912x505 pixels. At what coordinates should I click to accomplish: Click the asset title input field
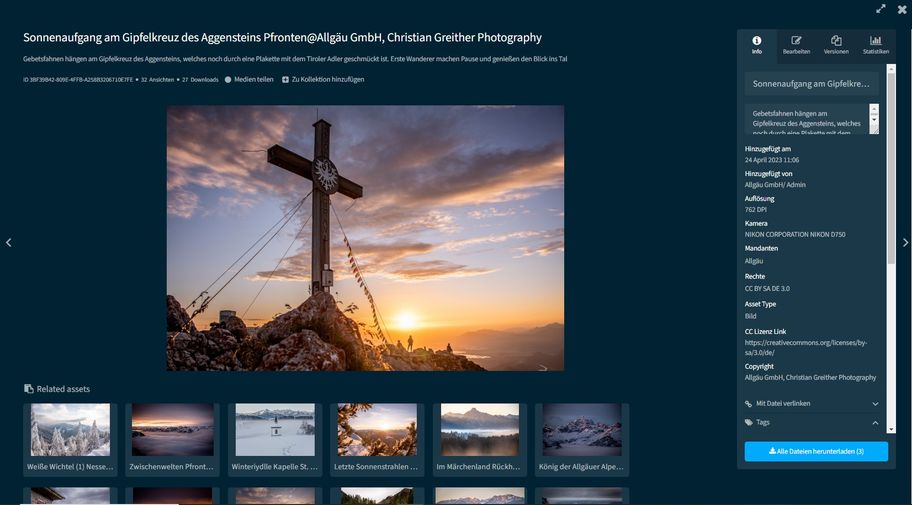click(811, 84)
